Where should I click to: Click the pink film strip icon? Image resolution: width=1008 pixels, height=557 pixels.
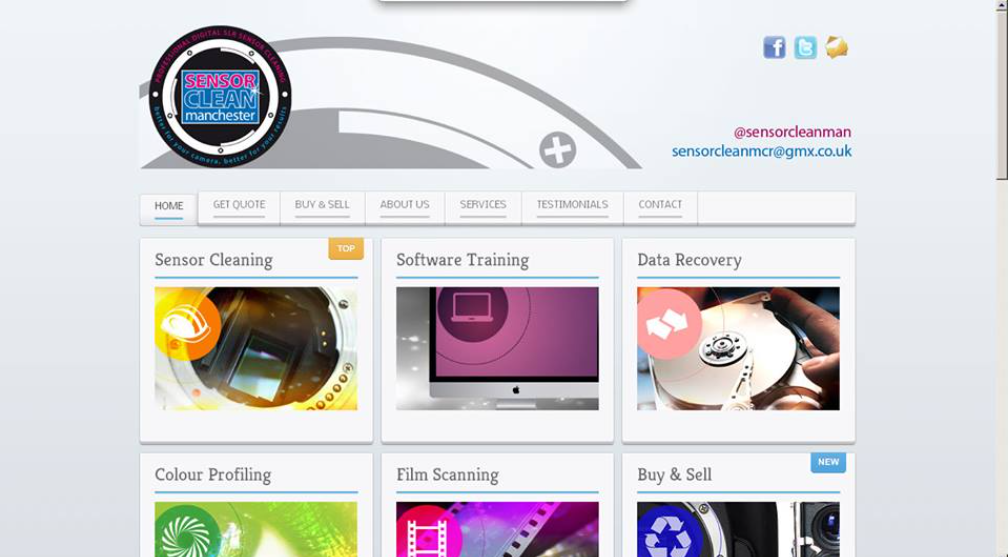pos(427,532)
